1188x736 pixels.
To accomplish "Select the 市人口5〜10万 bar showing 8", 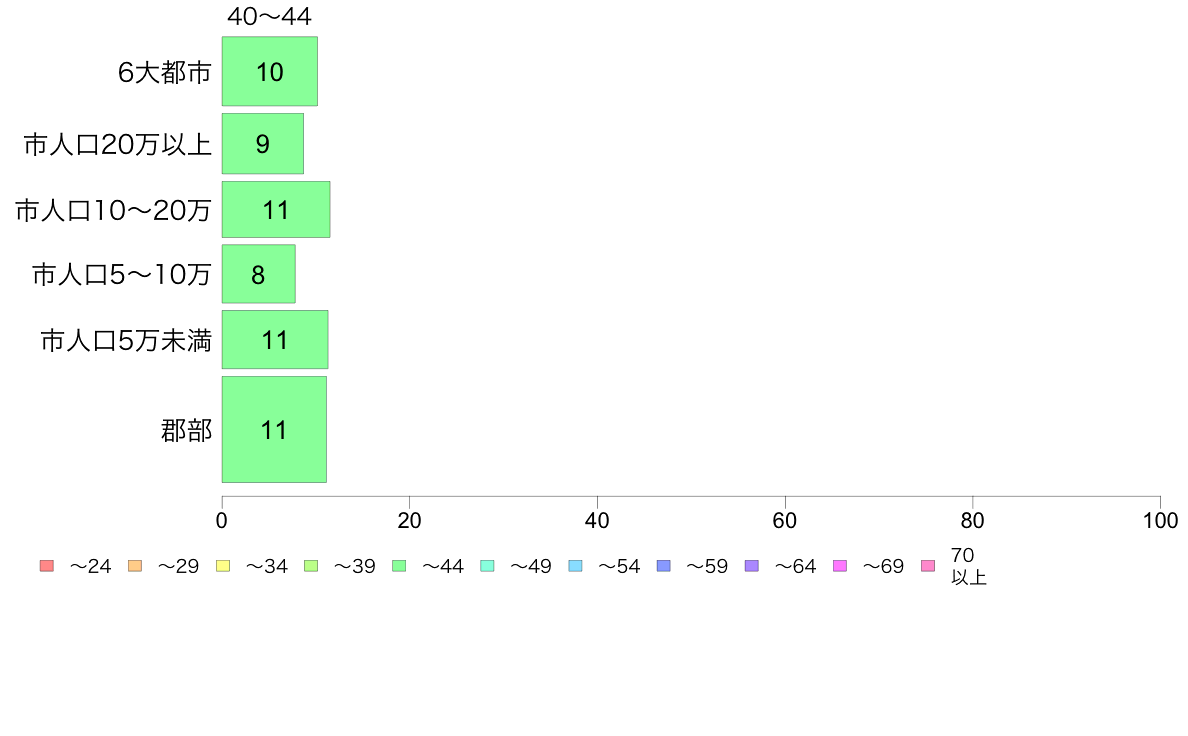I will (x=258, y=274).
